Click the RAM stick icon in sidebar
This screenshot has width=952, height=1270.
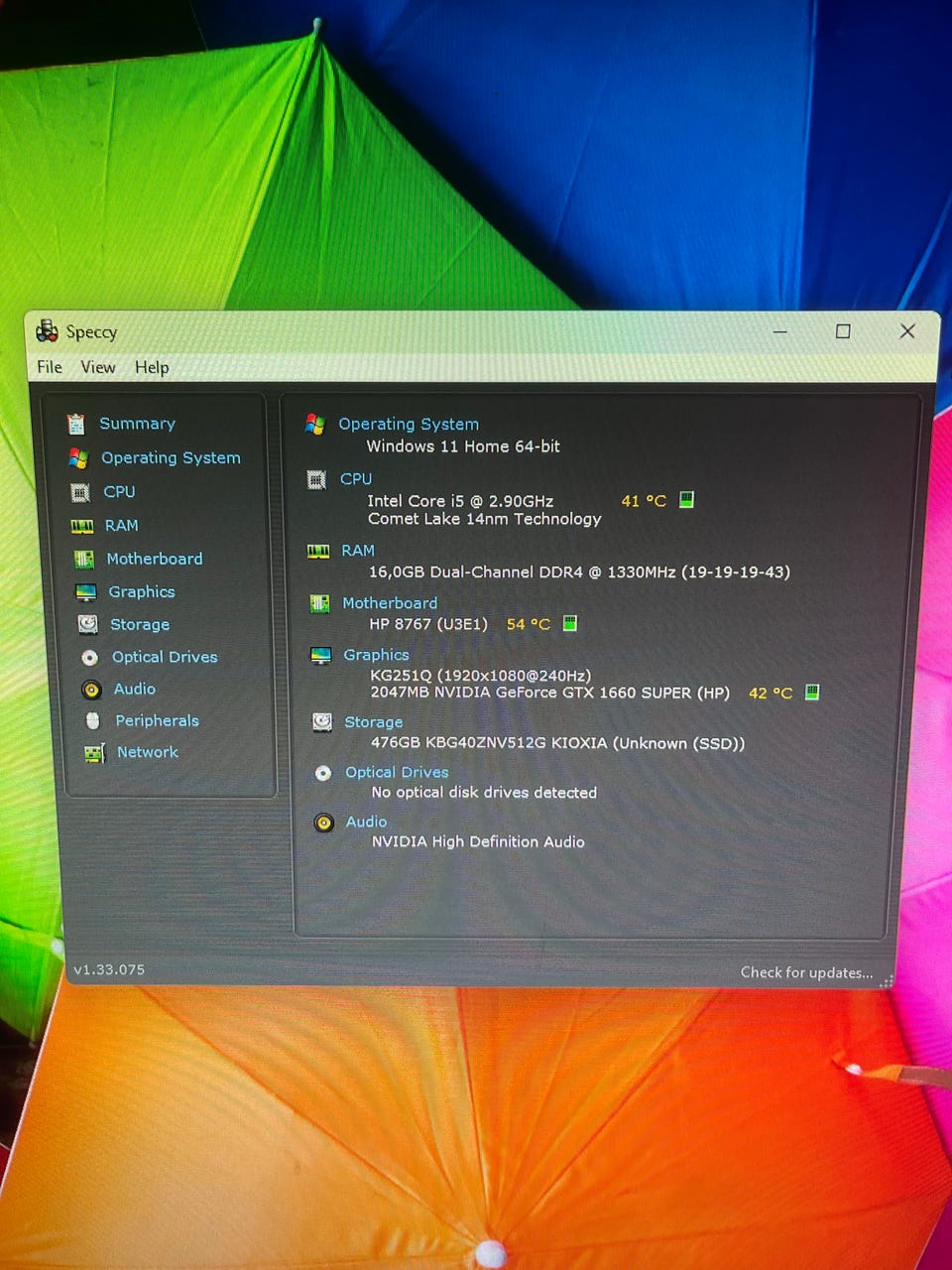click(x=82, y=526)
